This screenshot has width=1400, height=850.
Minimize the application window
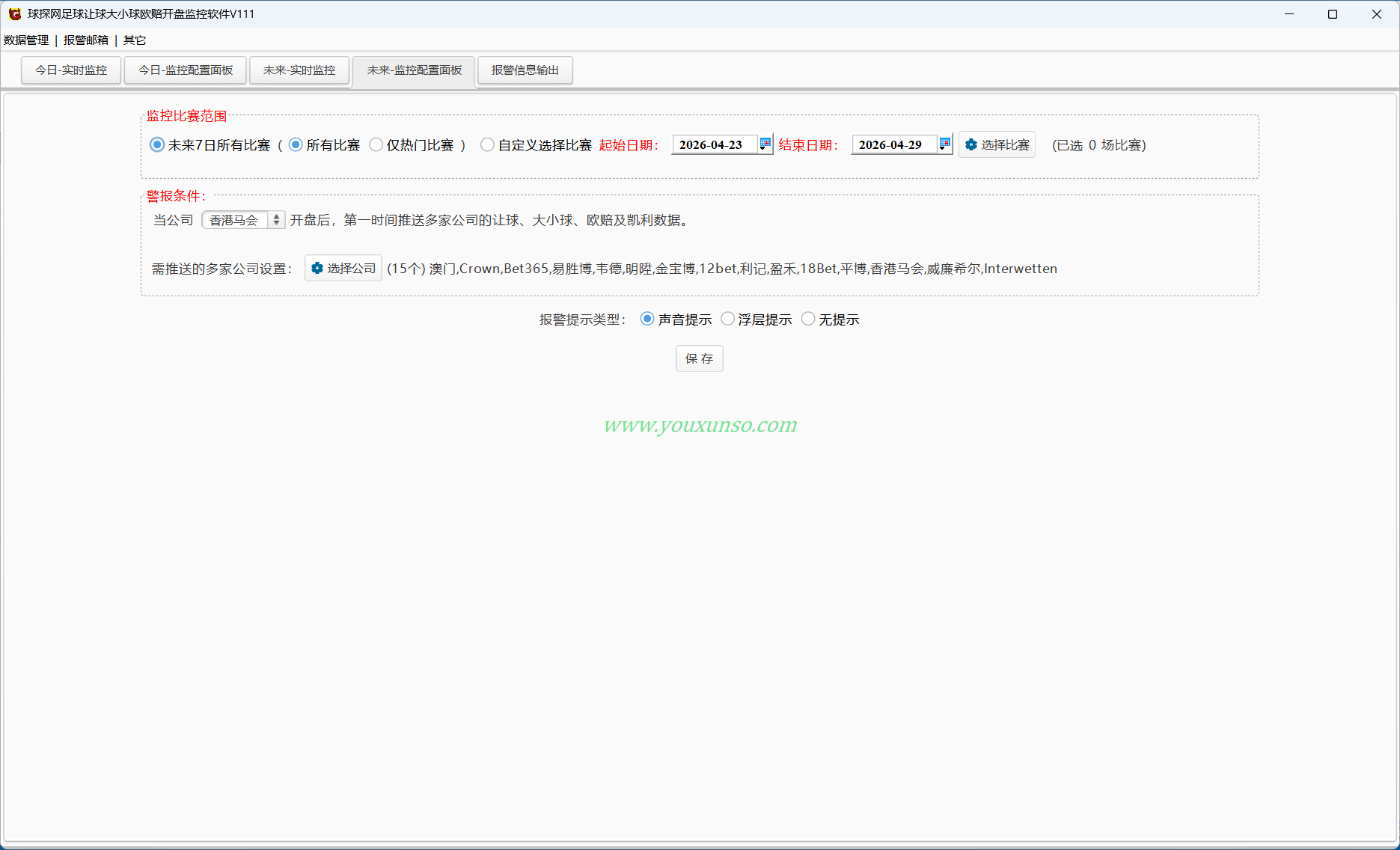pyautogui.click(x=1289, y=14)
